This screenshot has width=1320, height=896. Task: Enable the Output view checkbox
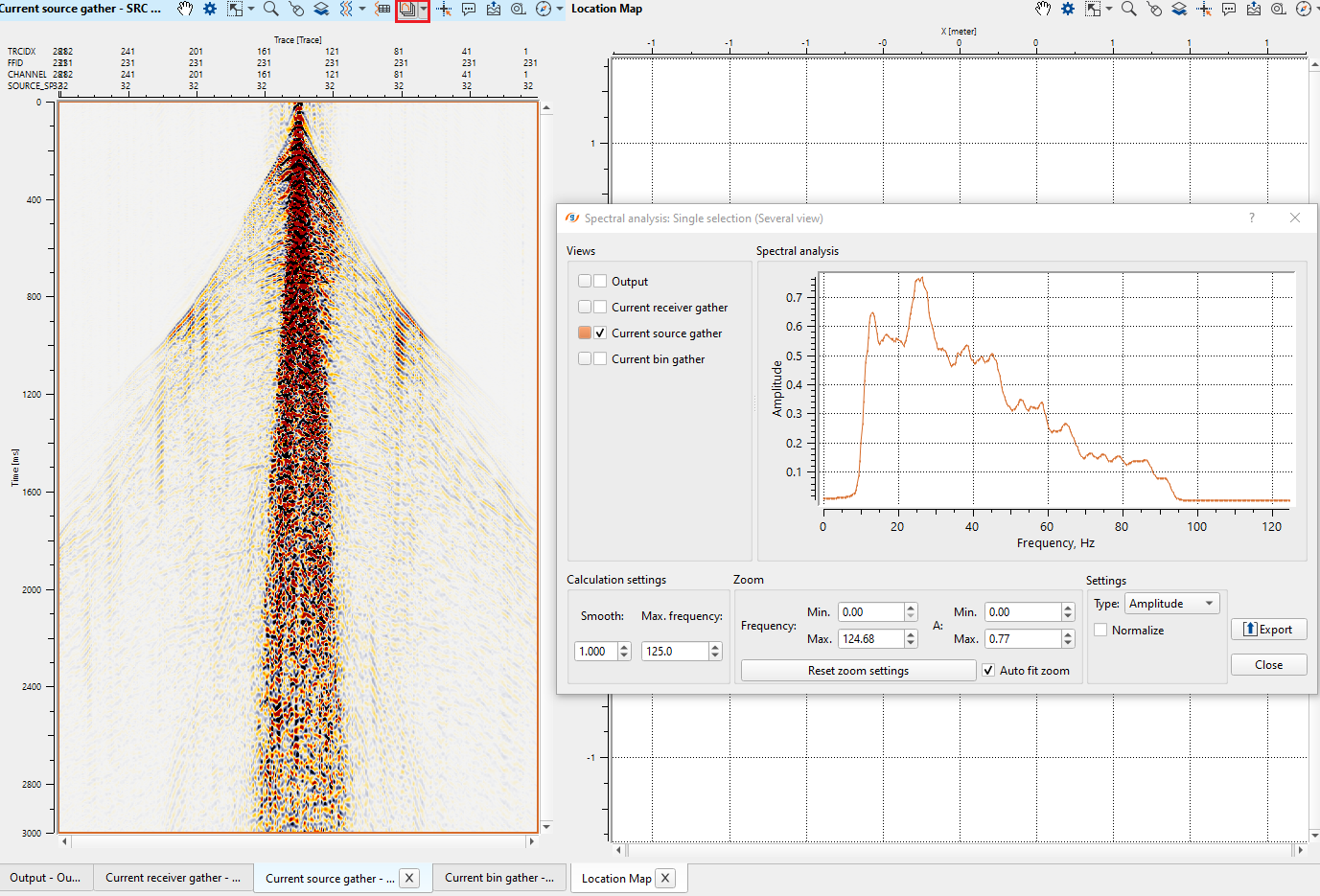tap(600, 282)
